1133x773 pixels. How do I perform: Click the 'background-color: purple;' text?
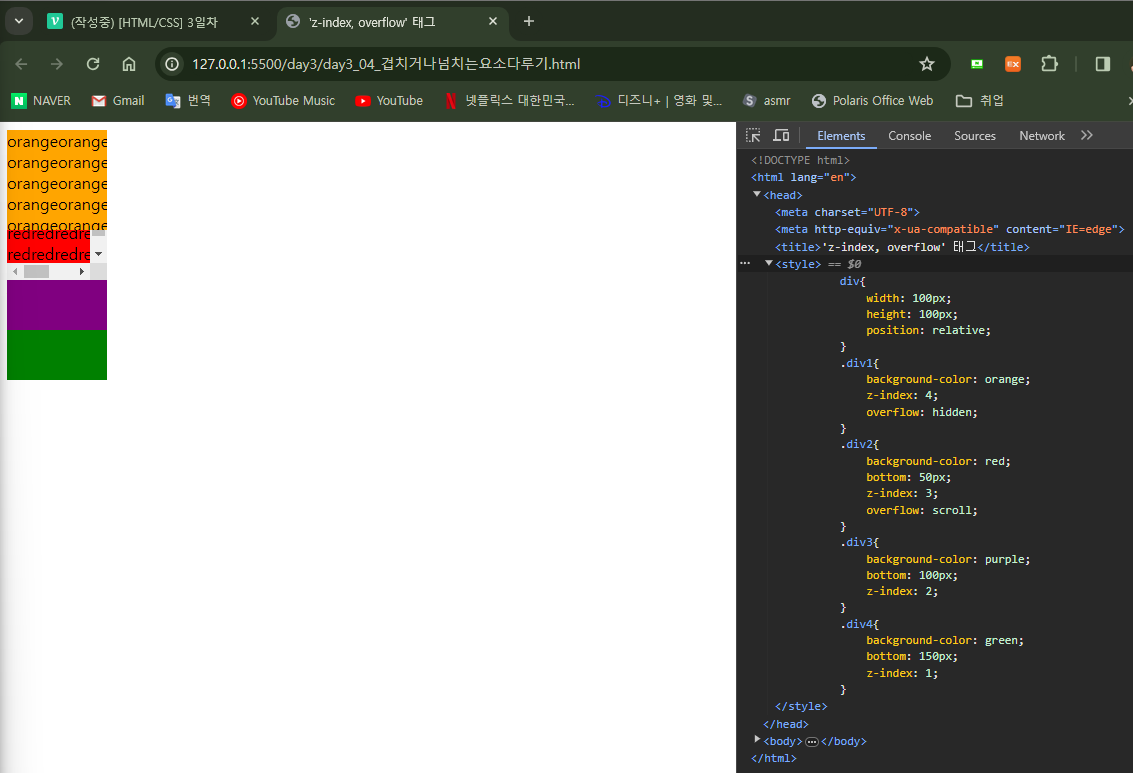pyautogui.click(x=947, y=560)
